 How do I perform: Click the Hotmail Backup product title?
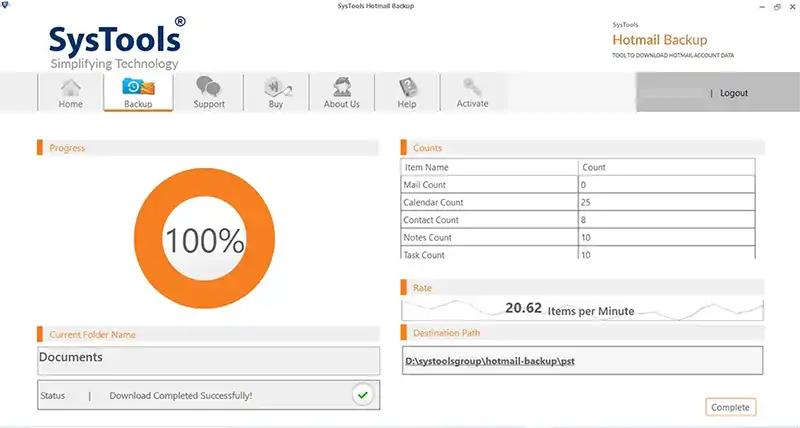660,40
